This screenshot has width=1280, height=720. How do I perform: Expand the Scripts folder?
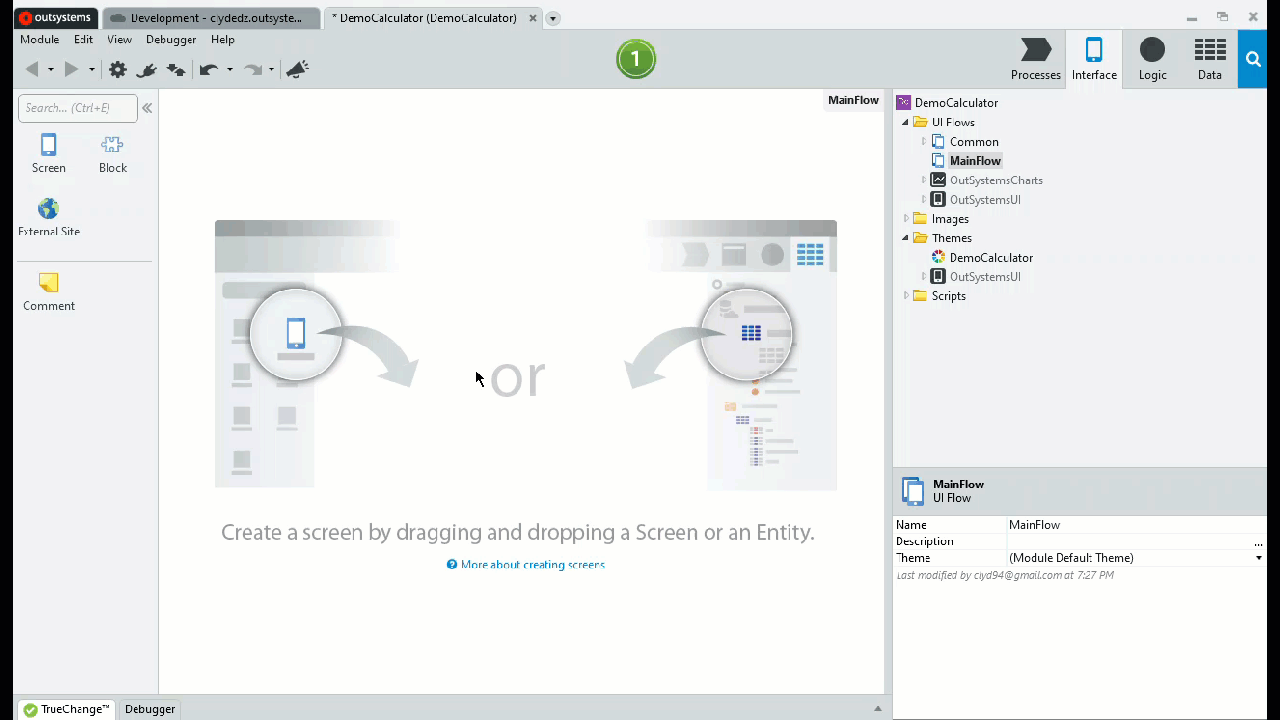click(x=906, y=296)
